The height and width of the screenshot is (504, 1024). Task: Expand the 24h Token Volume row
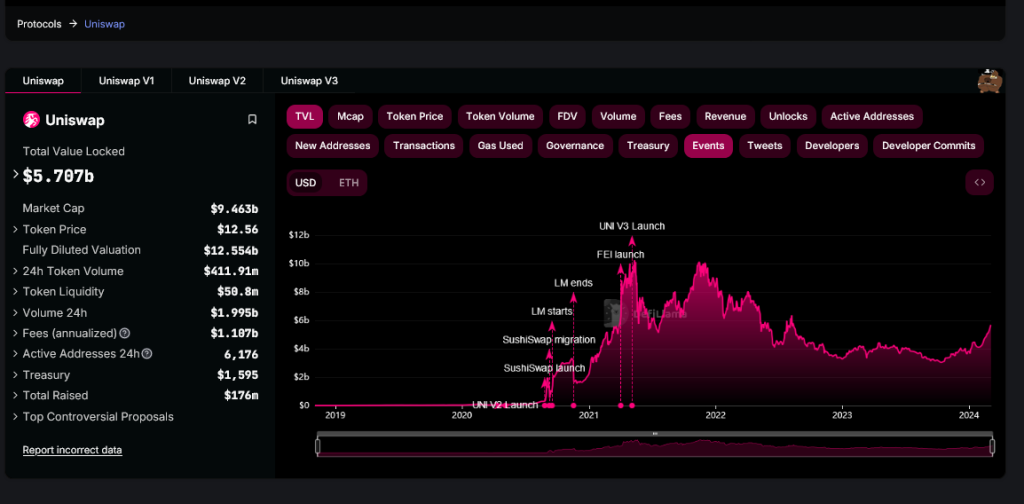pyautogui.click(x=15, y=271)
